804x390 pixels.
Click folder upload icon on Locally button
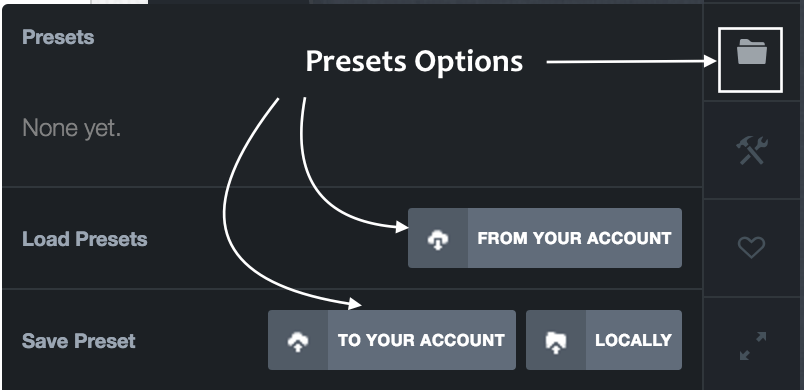pos(556,342)
